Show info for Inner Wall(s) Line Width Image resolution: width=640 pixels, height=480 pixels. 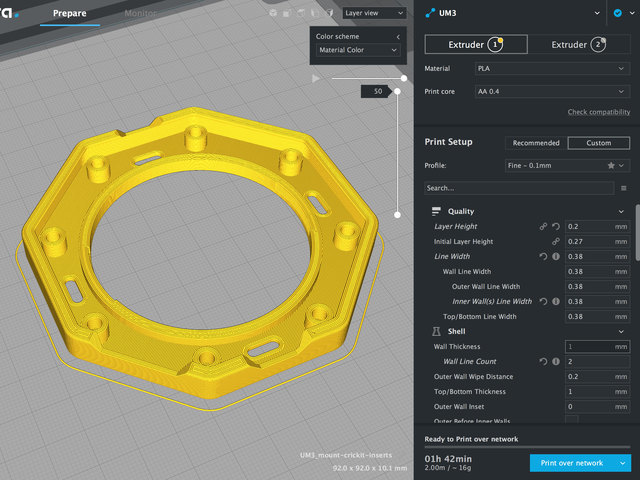557,301
